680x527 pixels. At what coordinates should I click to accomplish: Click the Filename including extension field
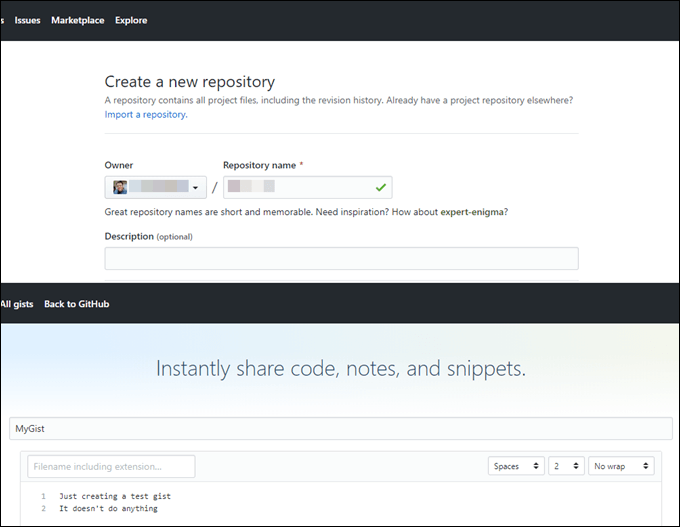[x=111, y=466]
